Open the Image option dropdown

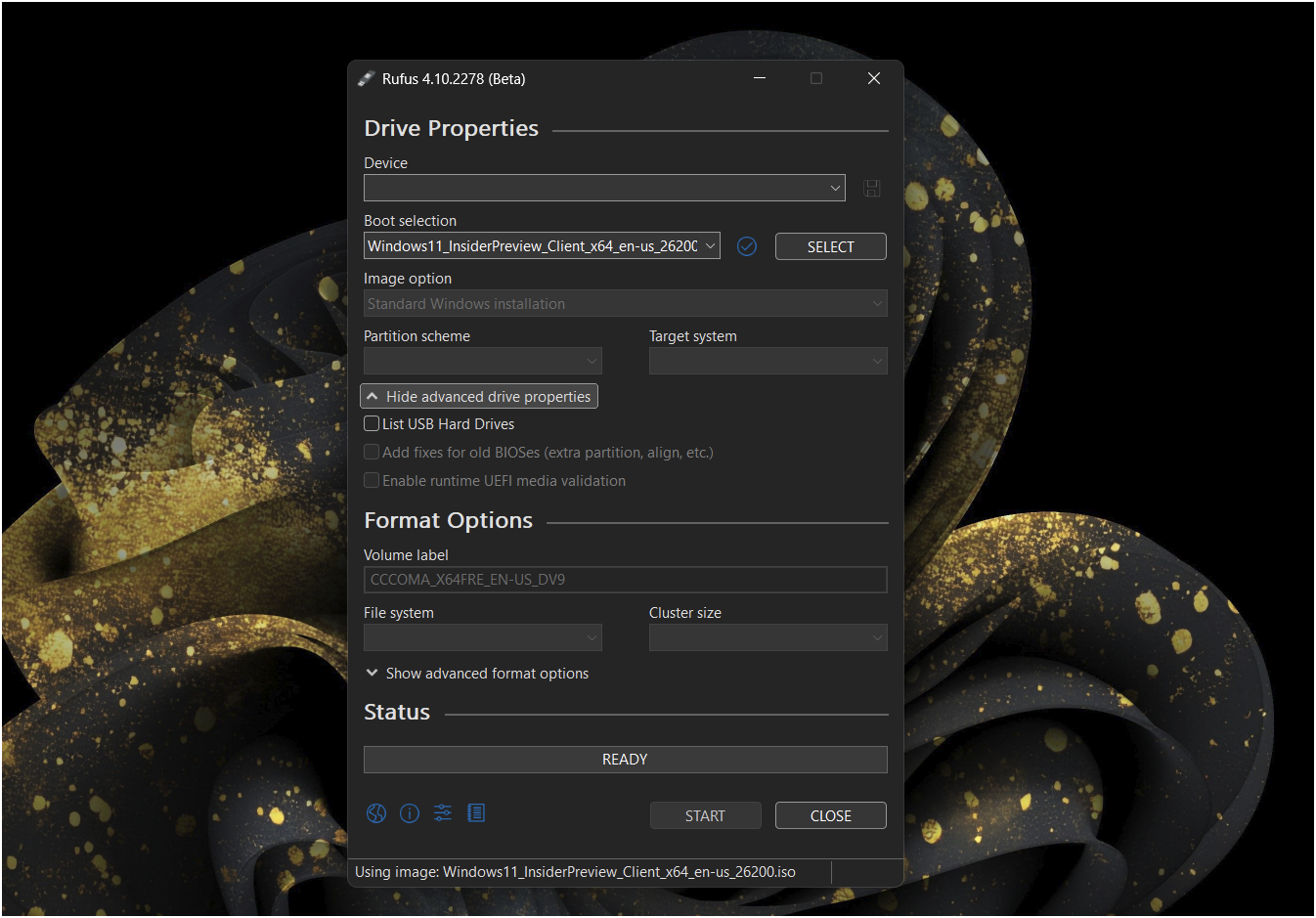(626, 304)
